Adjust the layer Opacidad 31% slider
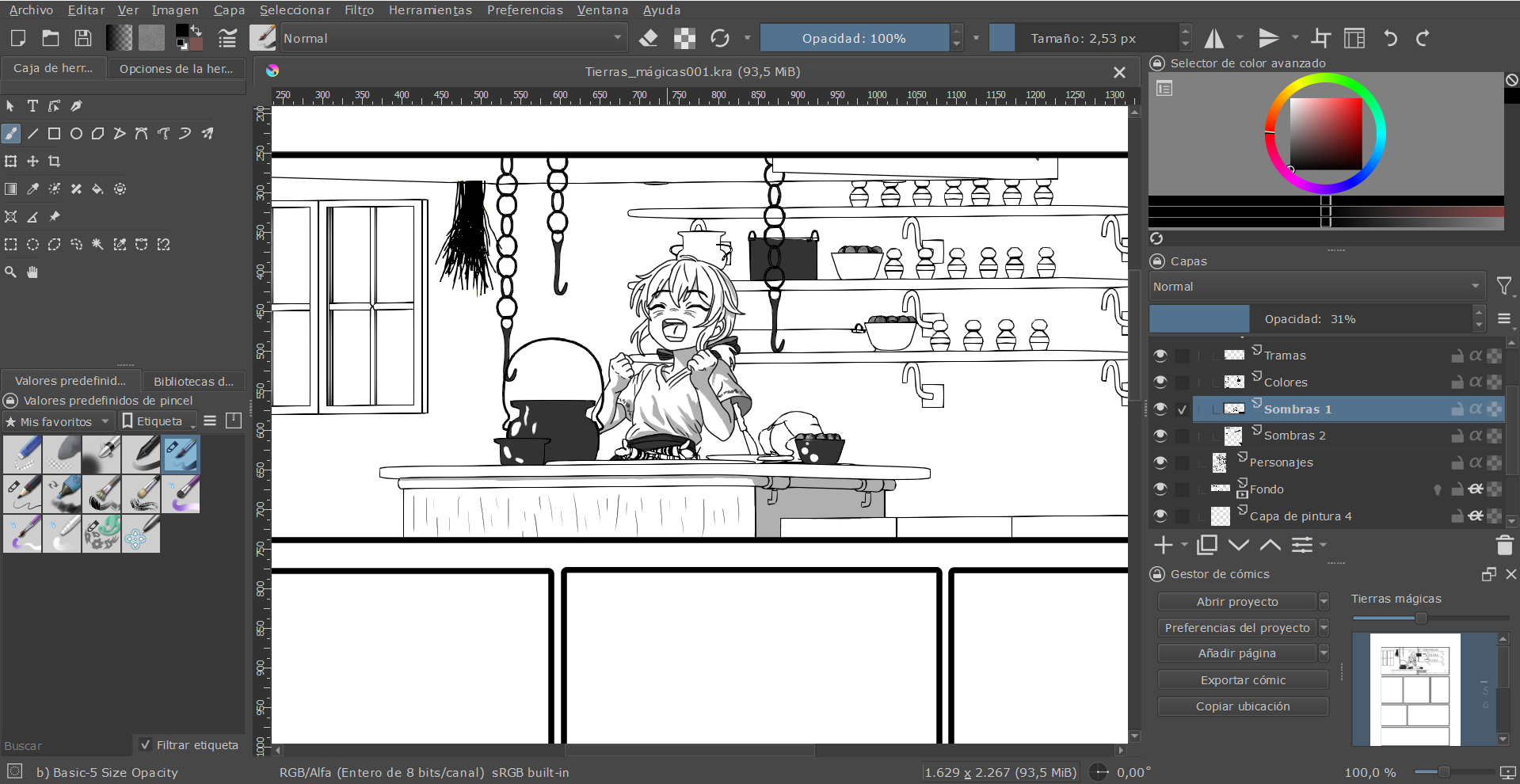The width and height of the screenshot is (1520, 784). click(1309, 319)
